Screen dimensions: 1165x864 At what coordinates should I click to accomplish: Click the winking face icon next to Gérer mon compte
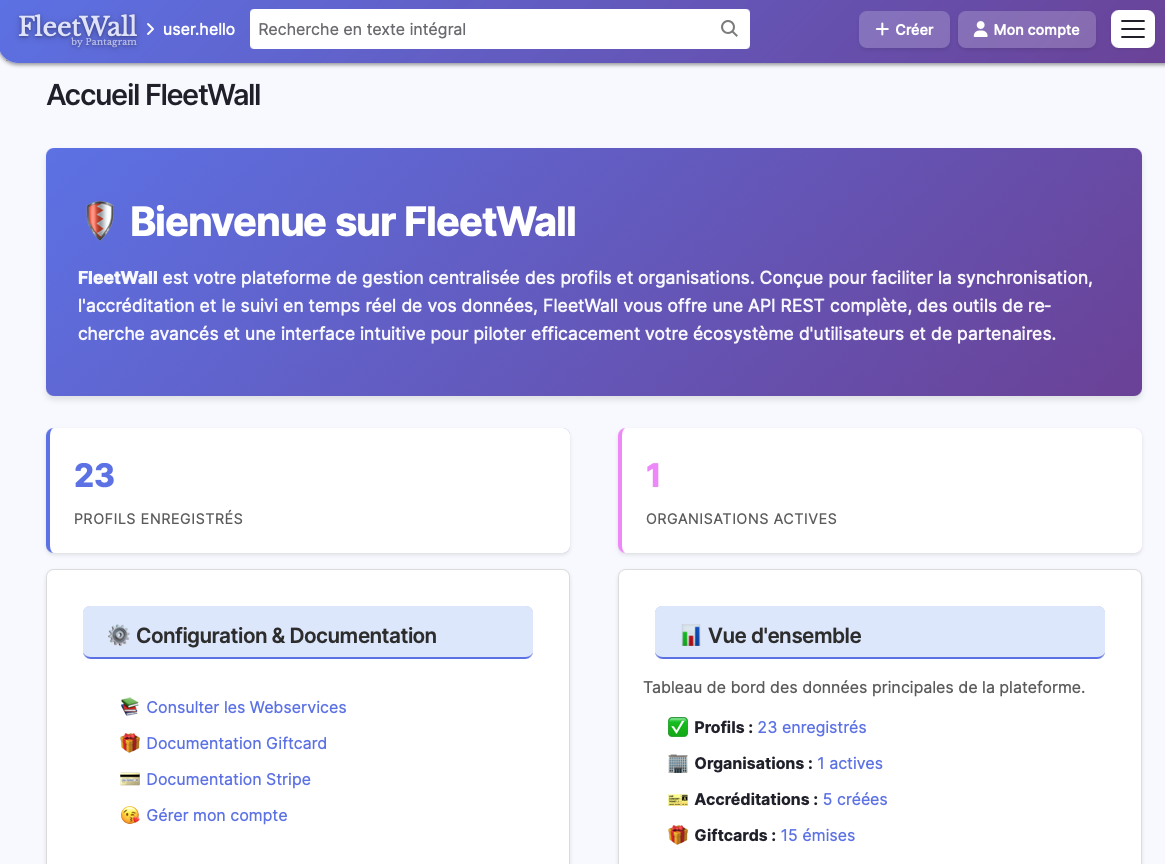[130, 814]
